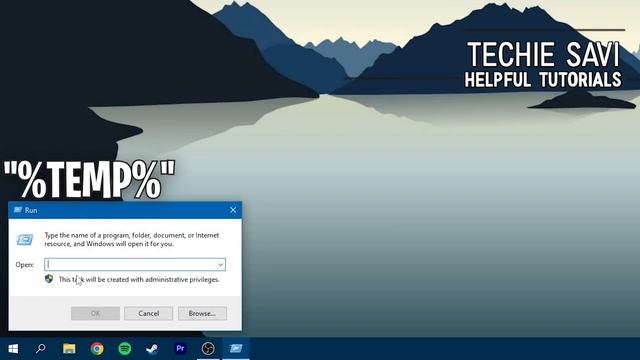
Task: Select the Run taskbar icon
Action: pyautogui.click(x=236, y=349)
